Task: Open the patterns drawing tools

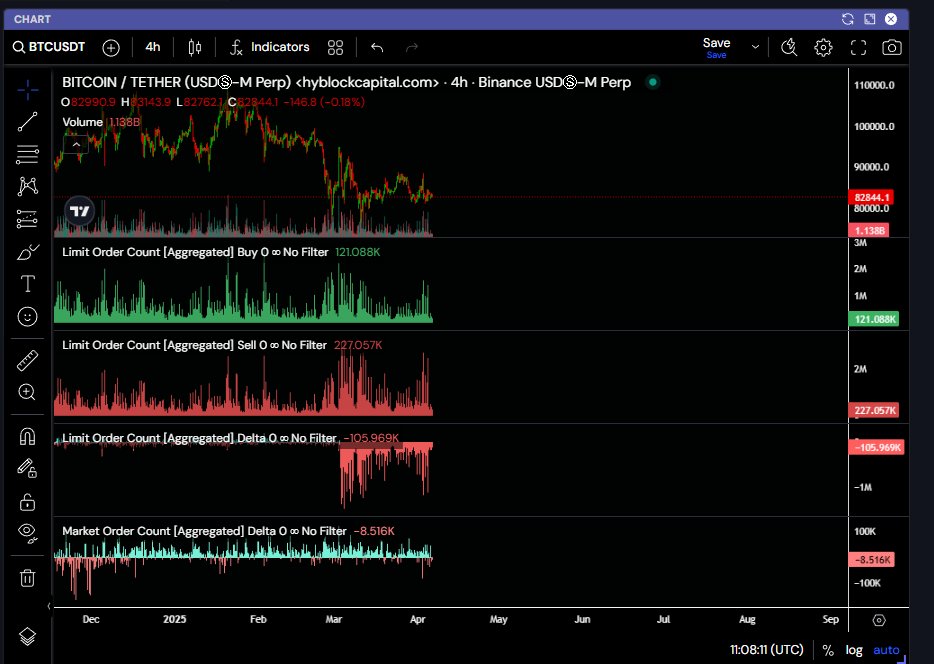Action: (x=27, y=186)
